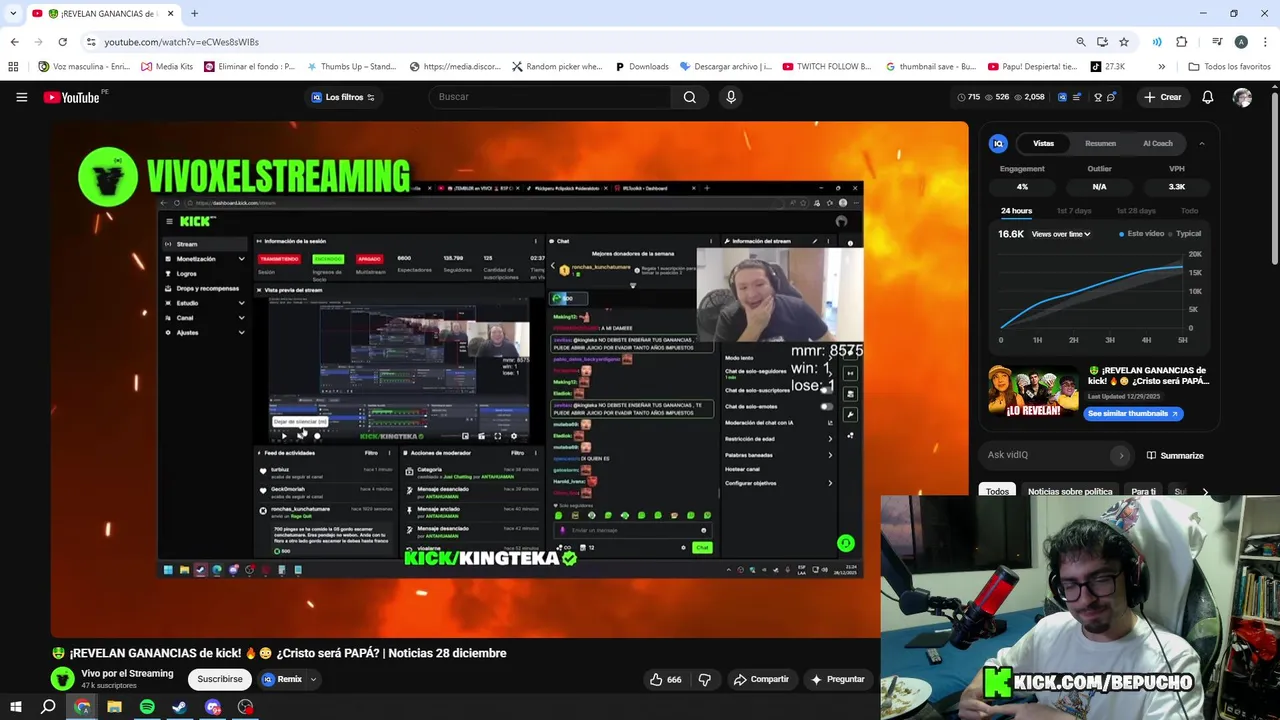Click the Chrome address bar URL
The image size is (1280, 720).
pyautogui.click(x=181, y=42)
